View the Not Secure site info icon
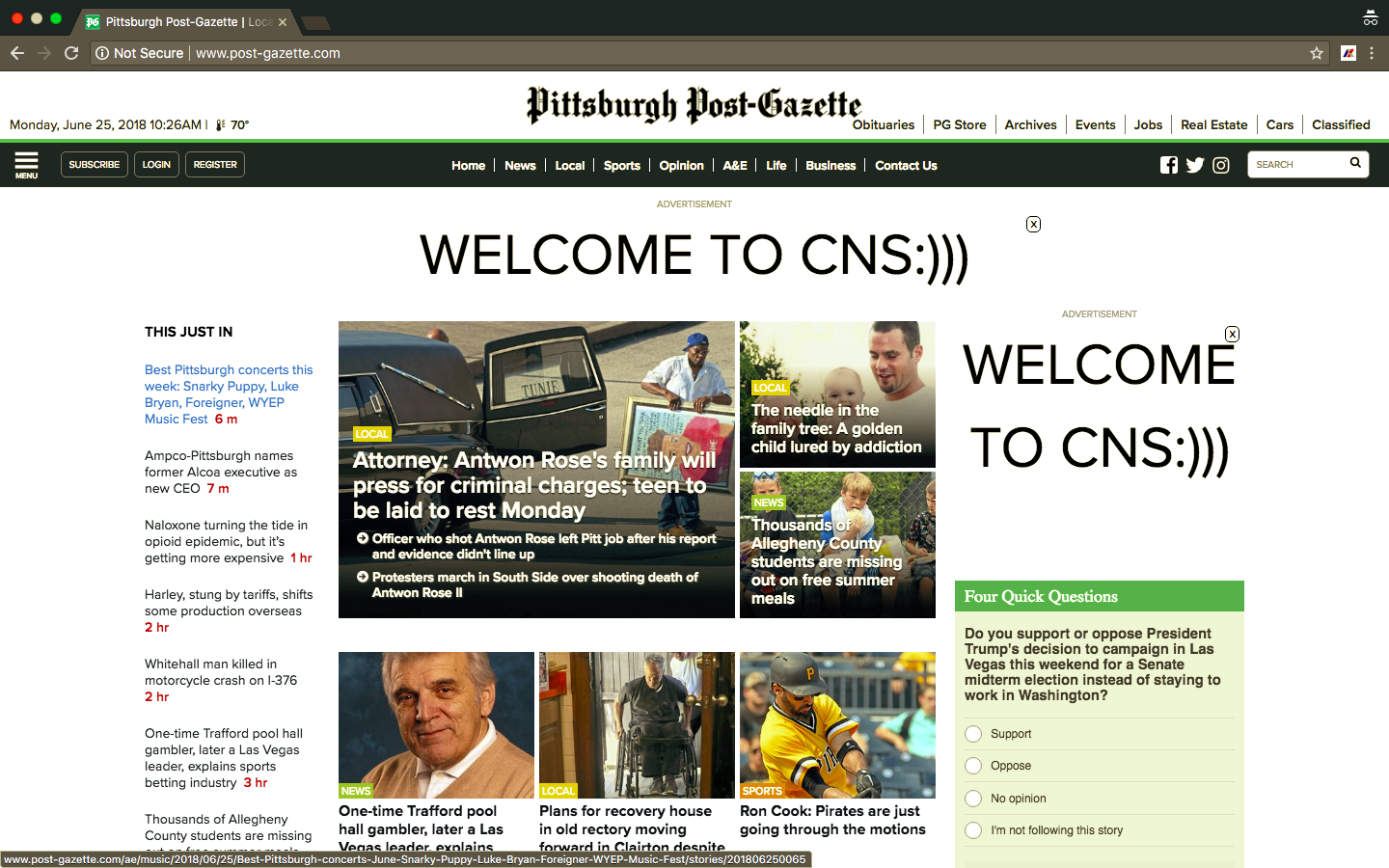 pyautogui.click(x=101, y=53)
